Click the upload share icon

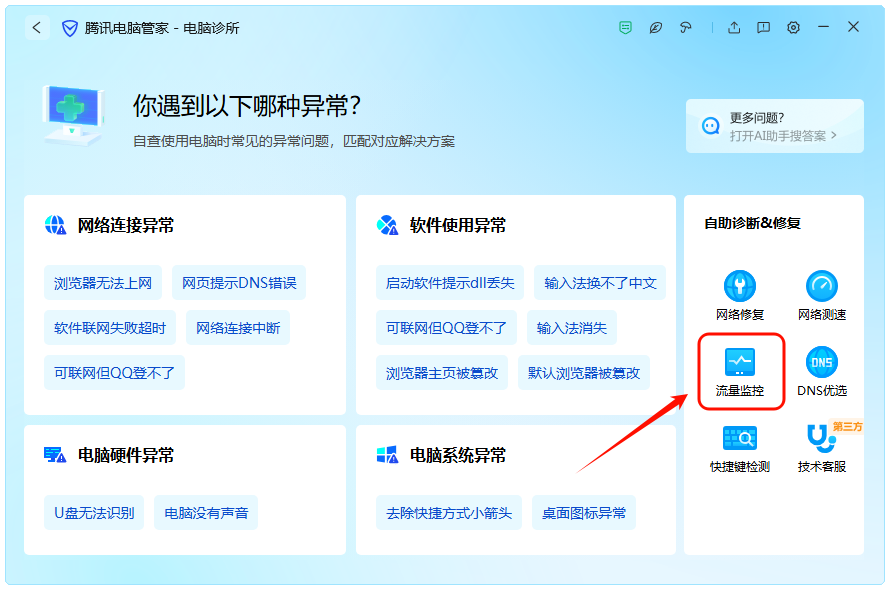click(734, 27)
